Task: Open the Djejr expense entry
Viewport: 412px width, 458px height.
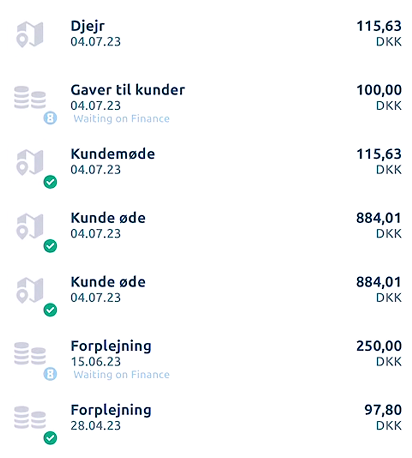Action: coord(206,34)
